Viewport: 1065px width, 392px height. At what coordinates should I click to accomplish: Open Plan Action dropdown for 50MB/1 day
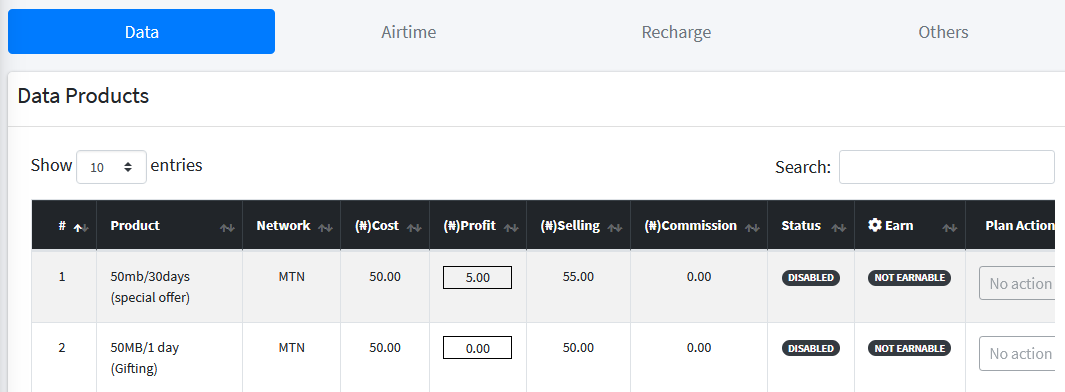click(x=1021, y=353)
